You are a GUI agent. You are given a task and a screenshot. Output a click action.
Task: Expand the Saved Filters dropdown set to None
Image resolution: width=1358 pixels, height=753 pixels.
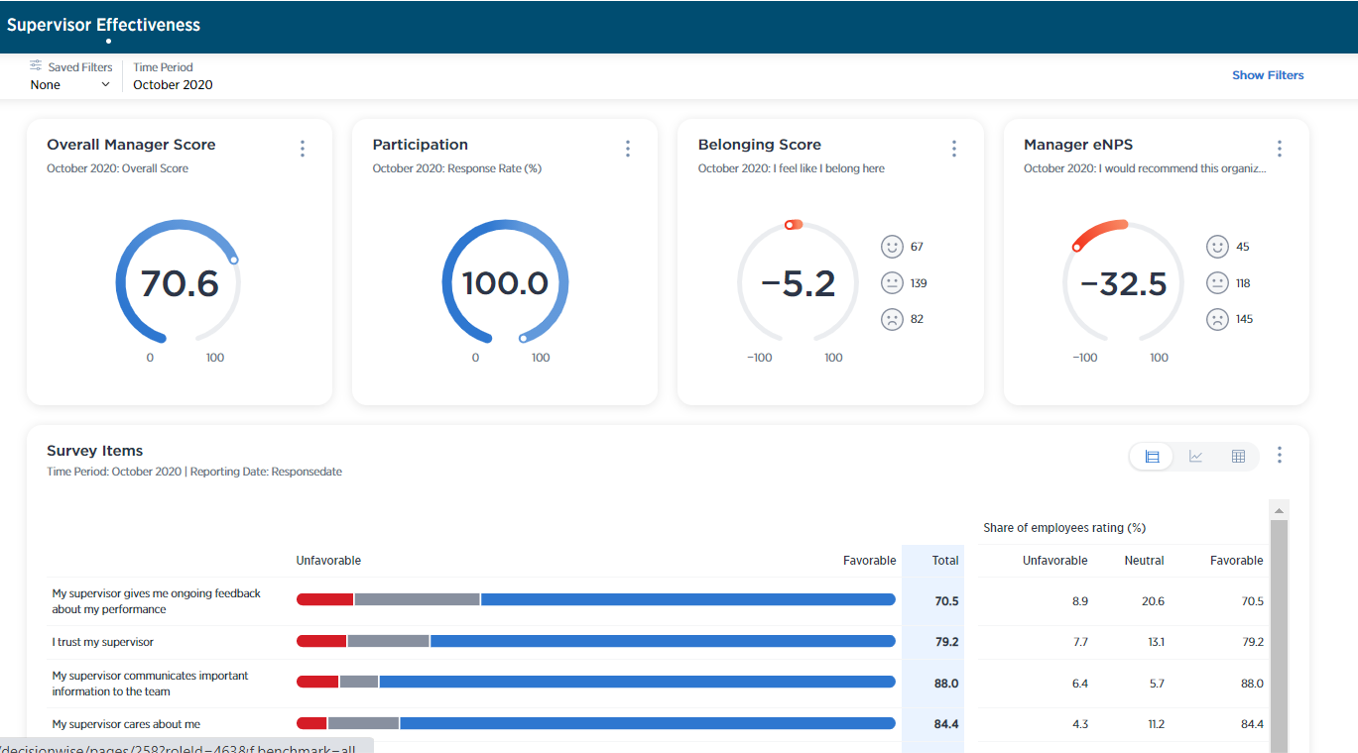(70, 85)
